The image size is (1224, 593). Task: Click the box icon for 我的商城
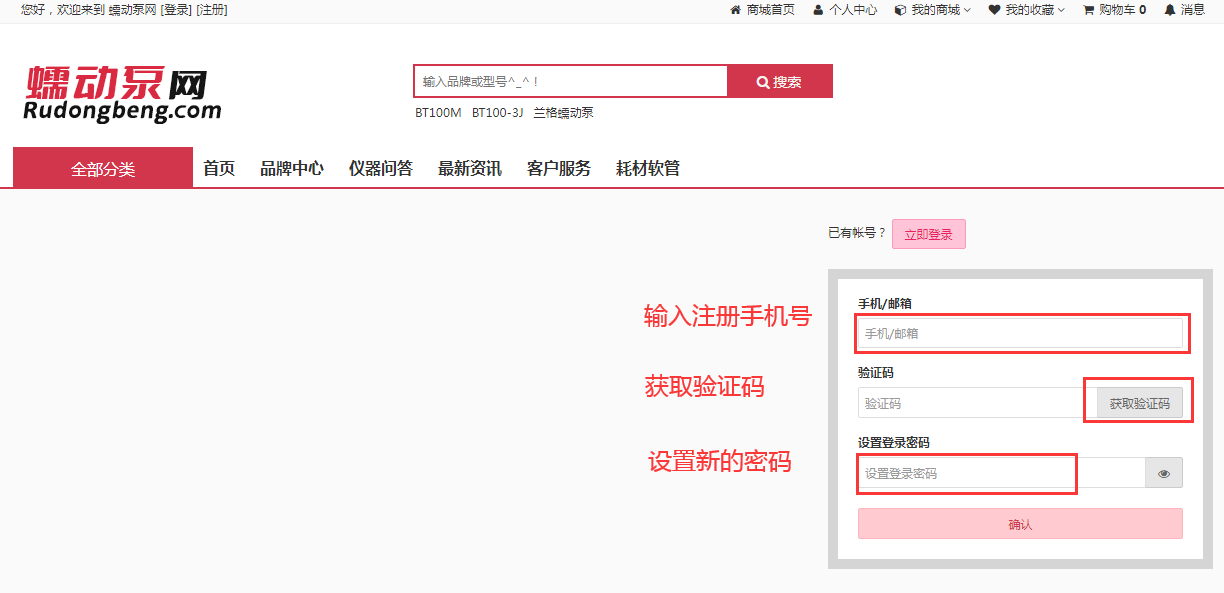pos(898,10)
